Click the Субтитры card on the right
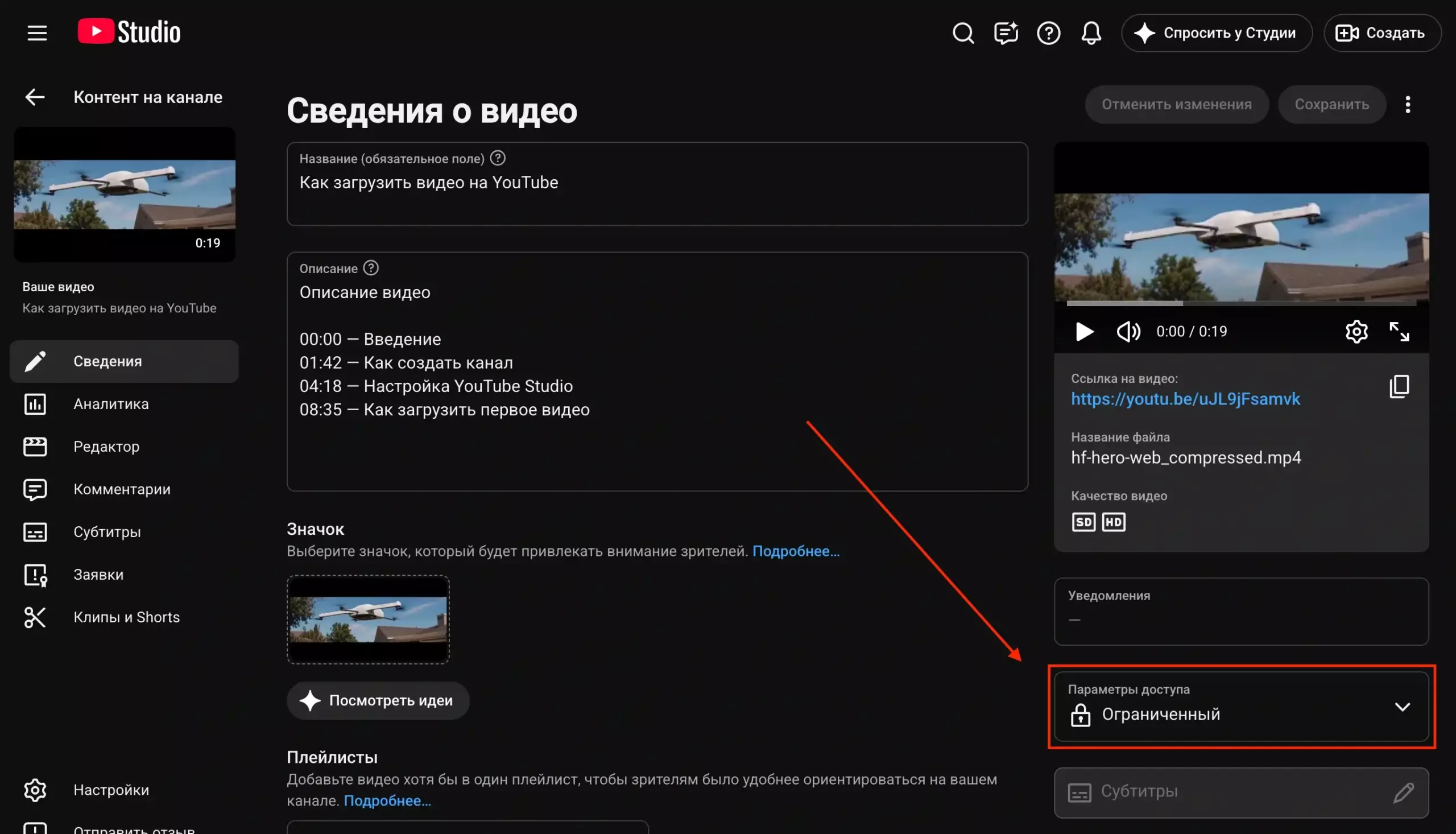The image size is (1456, 834). (1241, 794)
